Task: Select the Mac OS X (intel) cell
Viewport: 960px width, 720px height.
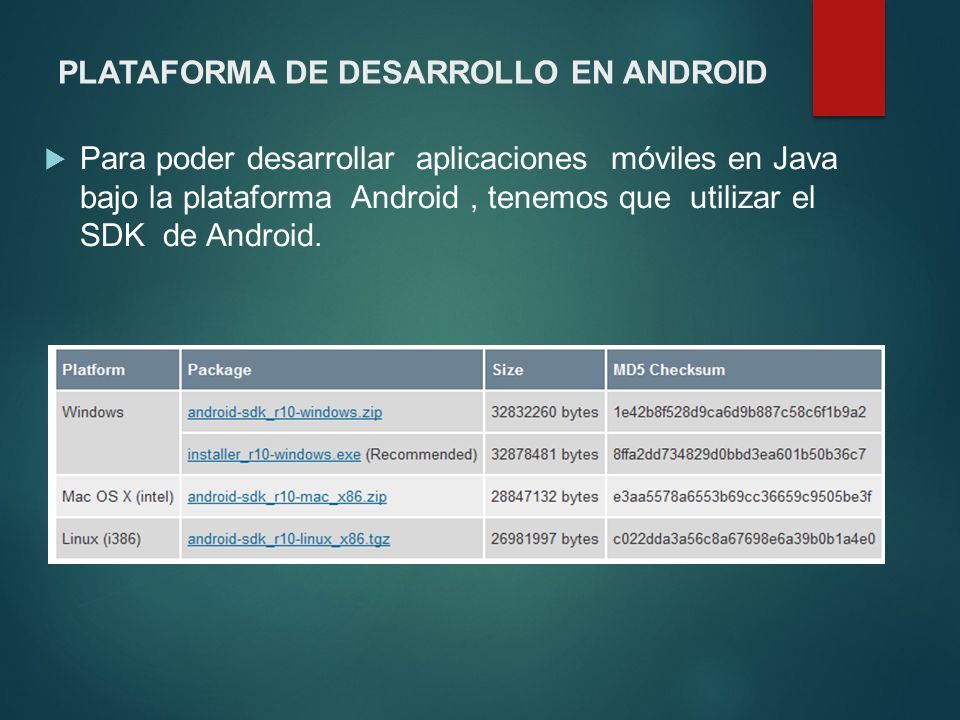Action: pyautogui.click(x=118, y=497)
